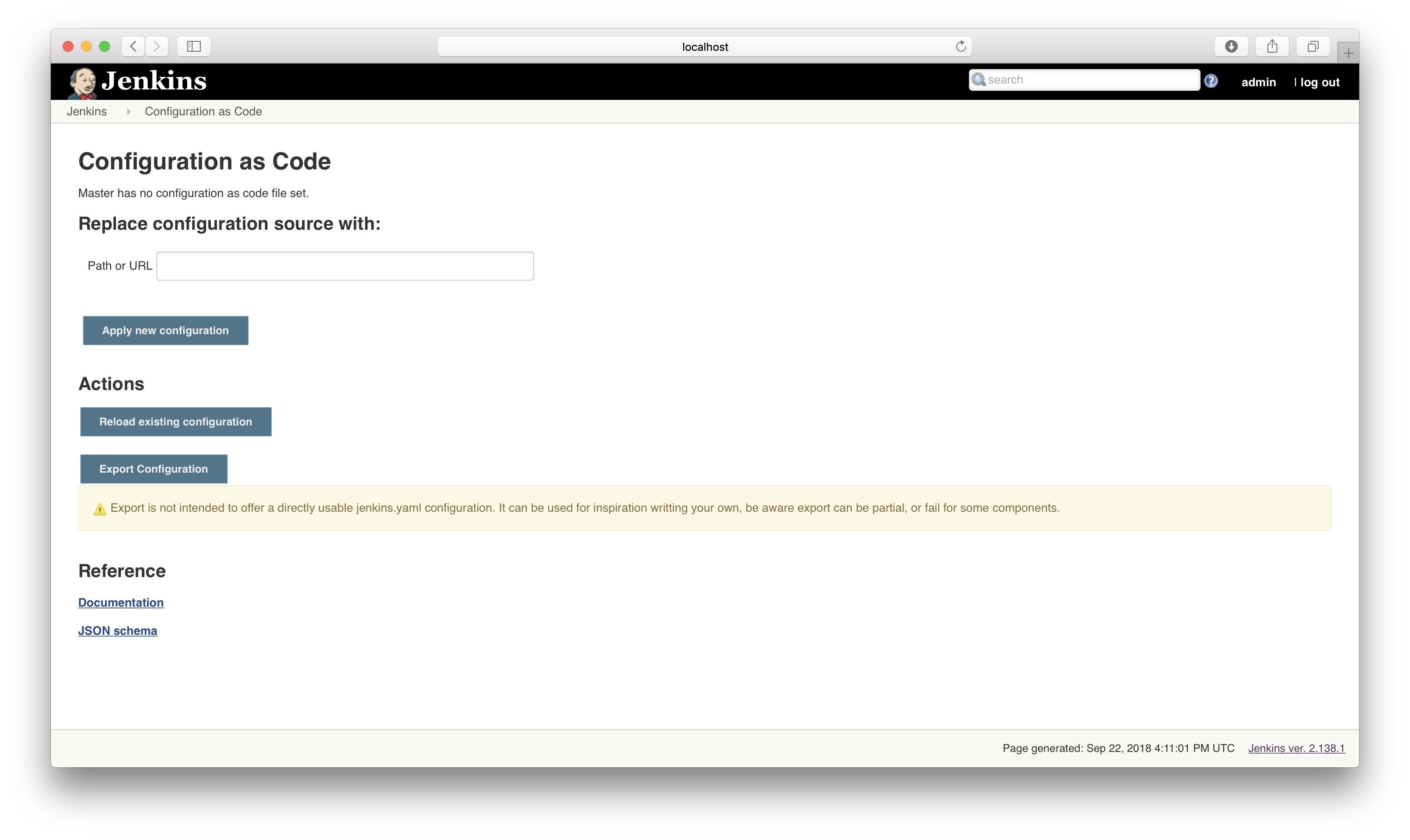Reload existing configuration
Image resolution: width=1410 pixels, height=840 pixels.
(x=175, y=421)
